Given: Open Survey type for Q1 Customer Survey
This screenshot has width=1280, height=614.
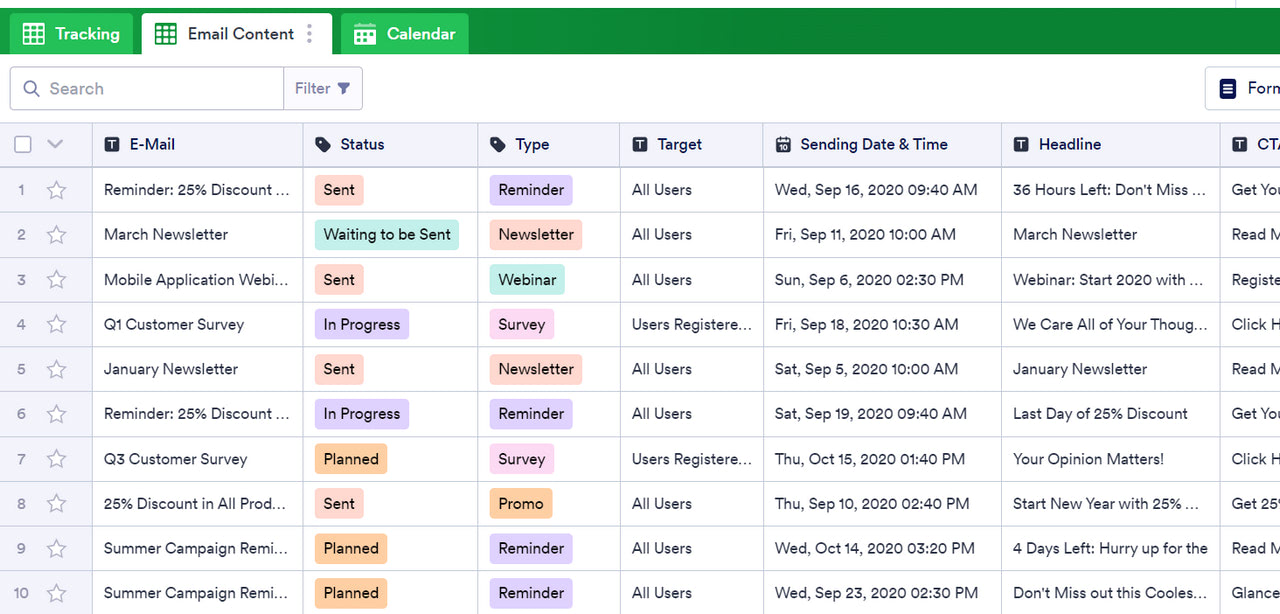Looking at the screenshot, I should click(522, 324).
